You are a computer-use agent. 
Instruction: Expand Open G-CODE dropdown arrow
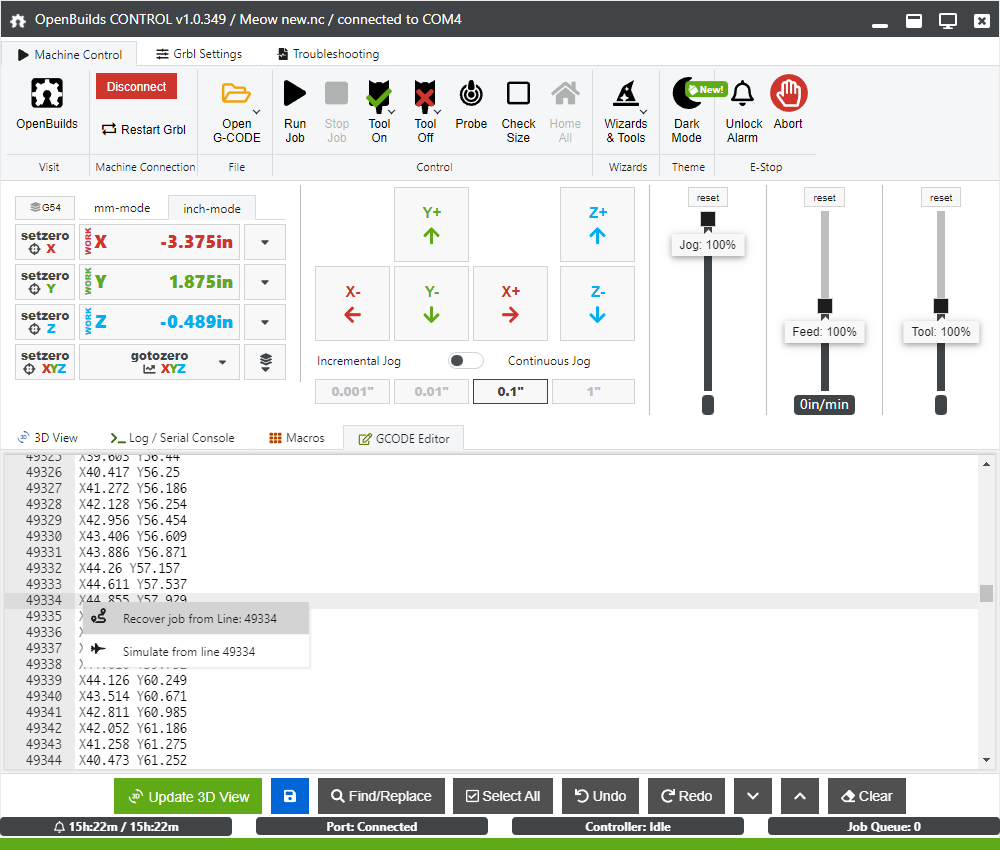point(256,112)
